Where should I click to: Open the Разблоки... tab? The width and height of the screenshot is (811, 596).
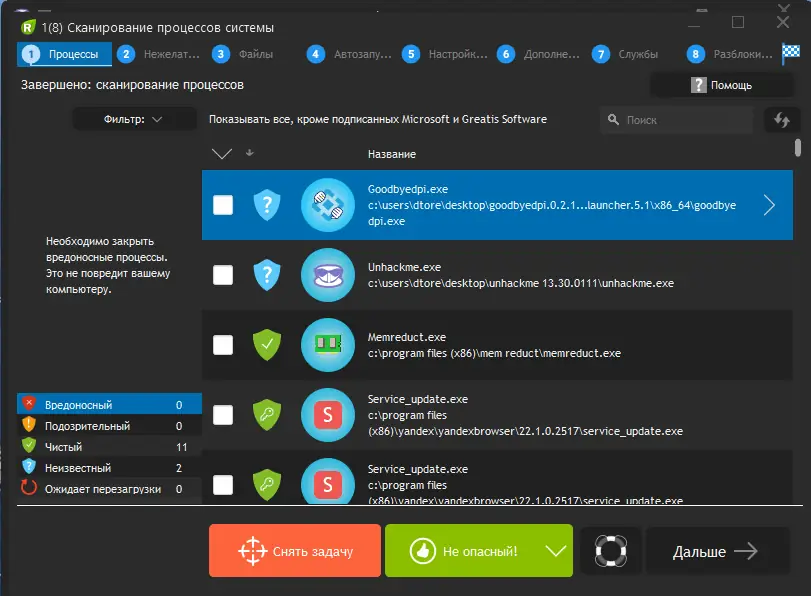729,54
